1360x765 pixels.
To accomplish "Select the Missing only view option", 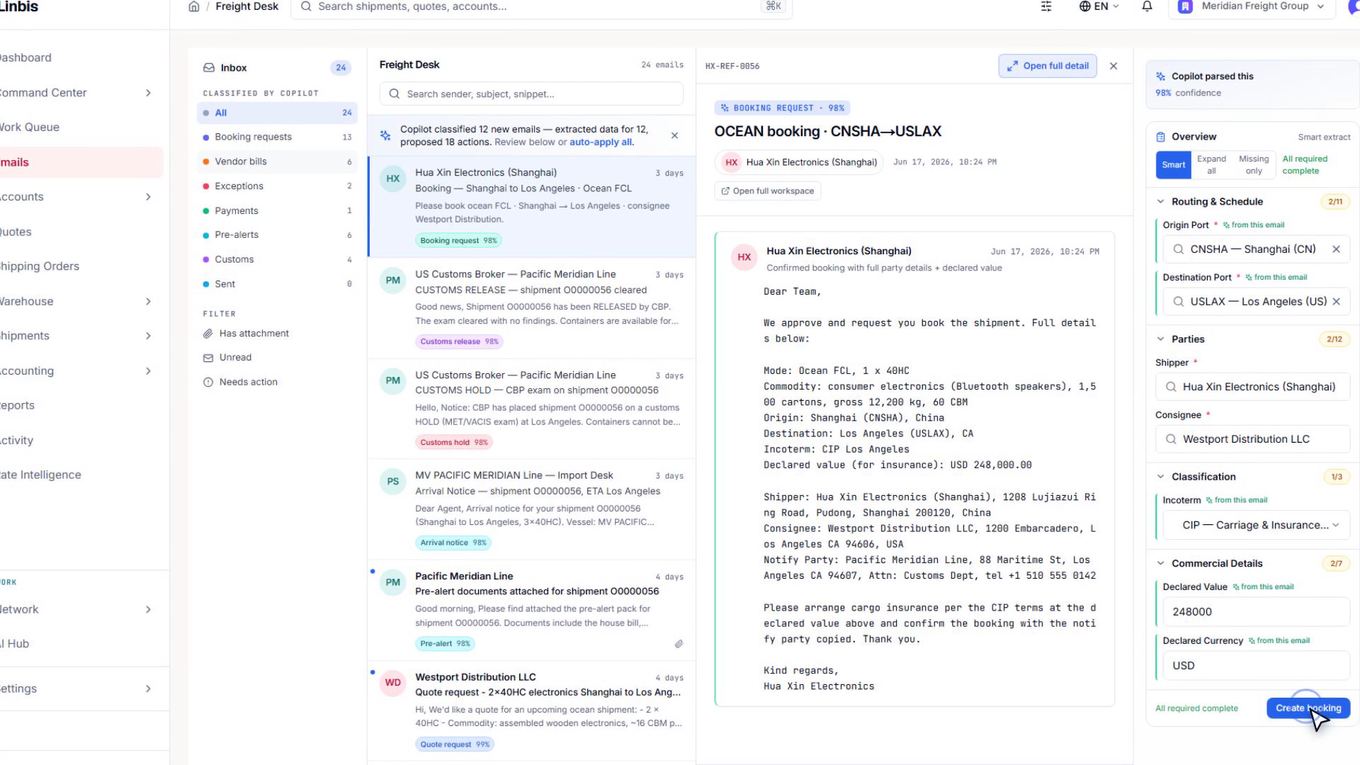I will (x=1253, y=165).
